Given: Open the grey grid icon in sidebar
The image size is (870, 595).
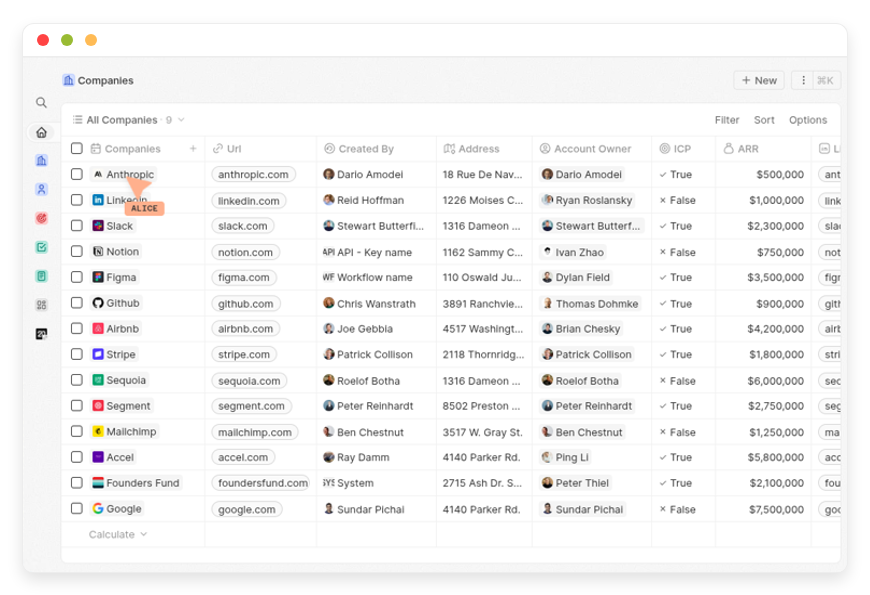Looking at the screenshot, I should click(42, 305).
